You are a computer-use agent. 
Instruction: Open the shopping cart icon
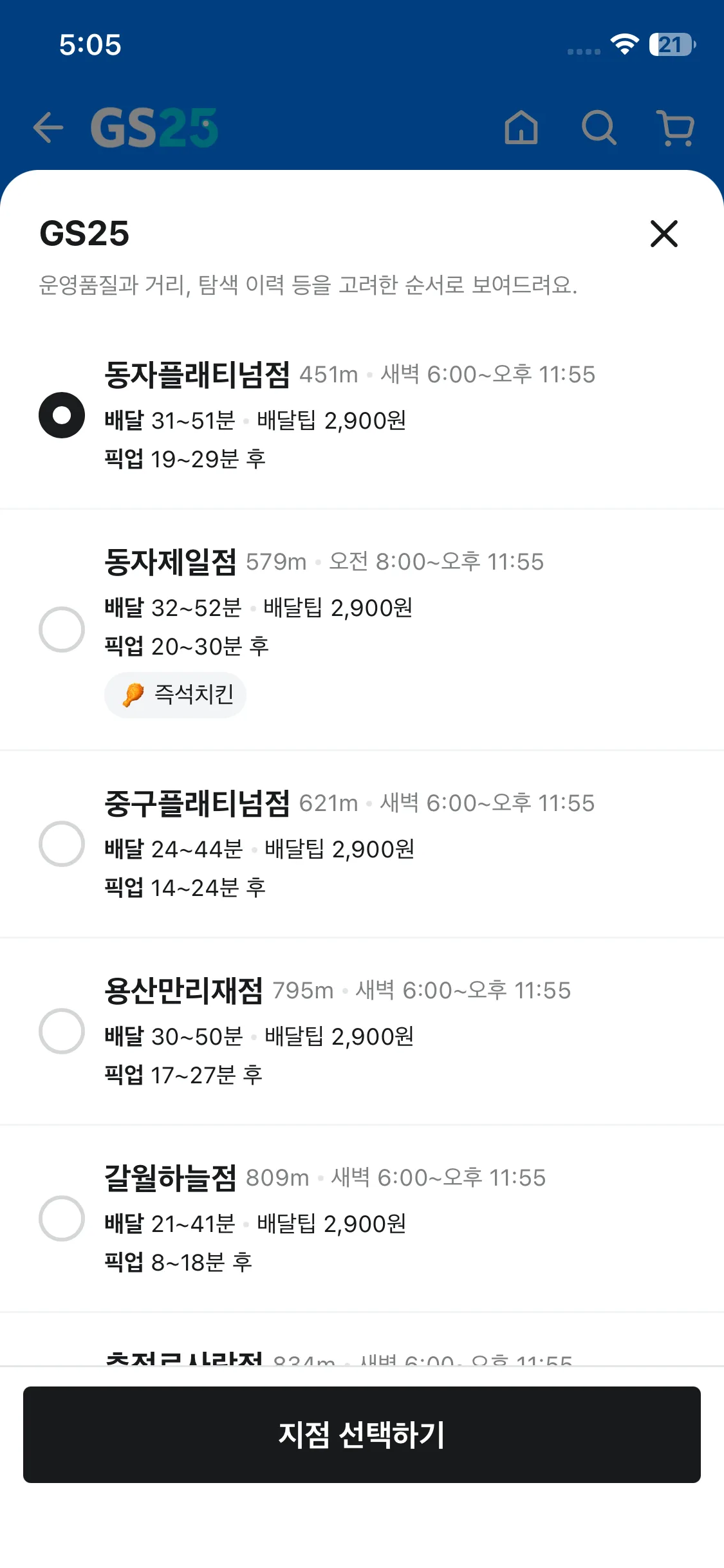[x=676, y=127]
